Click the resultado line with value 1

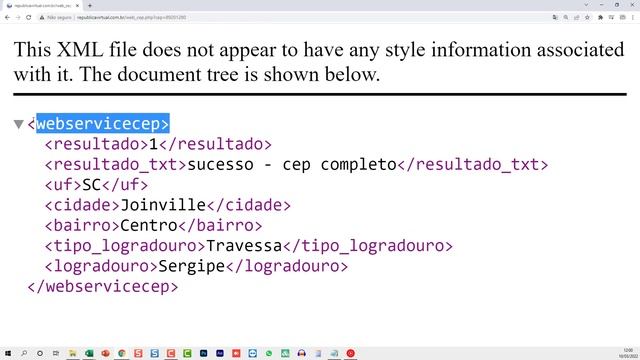coord(158,144)
